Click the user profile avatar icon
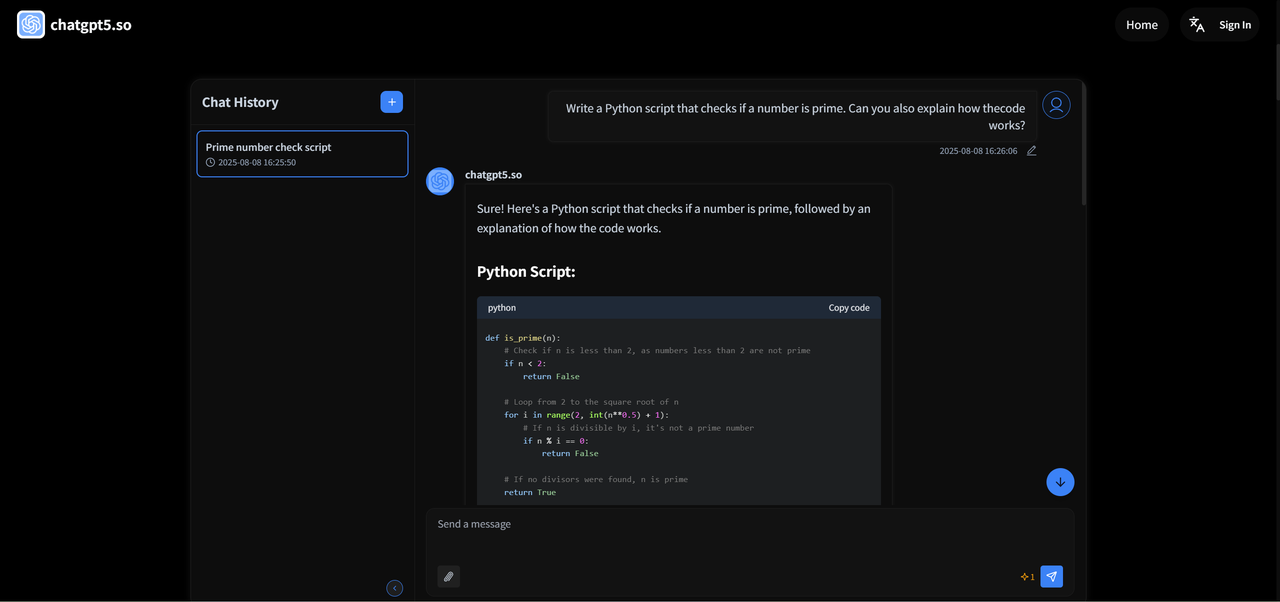1280x602 pixels. tap(1056, 105)
